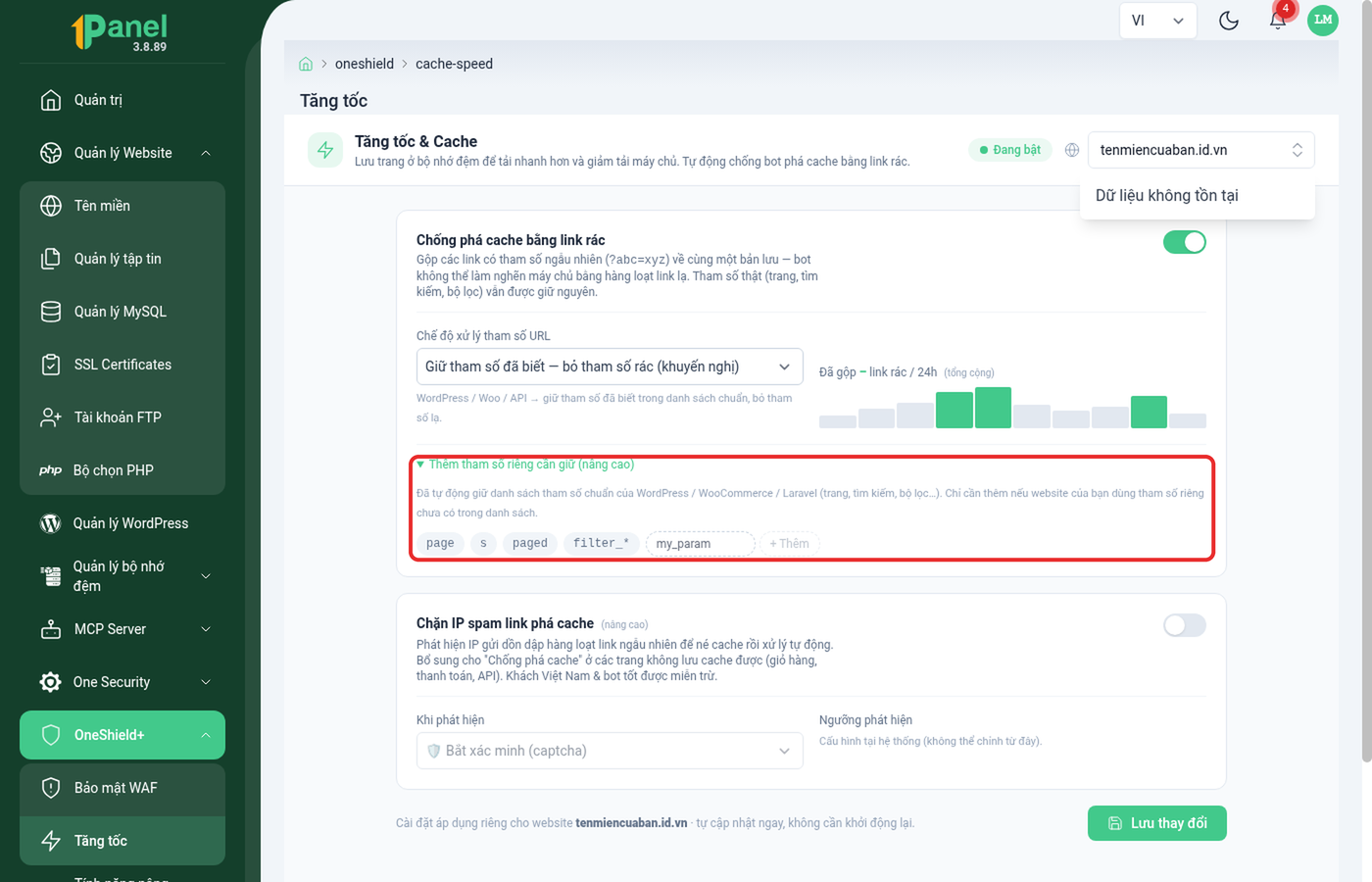Click the my_param input field
Screen dimensions: 1372x882
coord(700,543)
